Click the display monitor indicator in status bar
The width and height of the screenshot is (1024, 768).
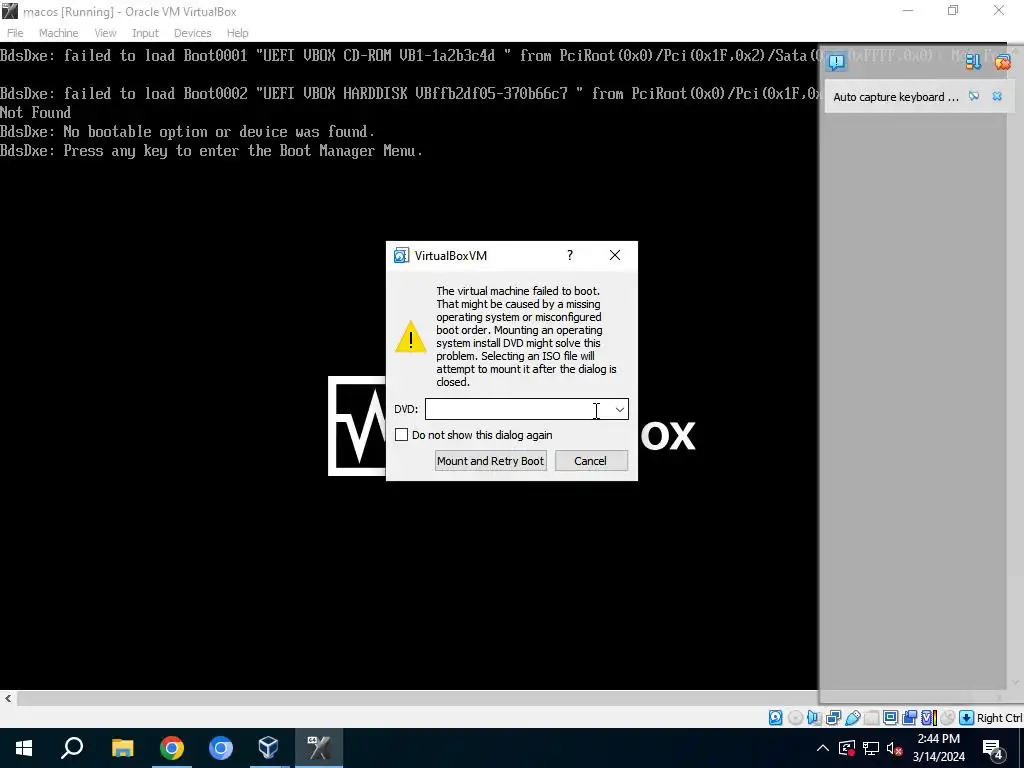(x=890, y=718)
